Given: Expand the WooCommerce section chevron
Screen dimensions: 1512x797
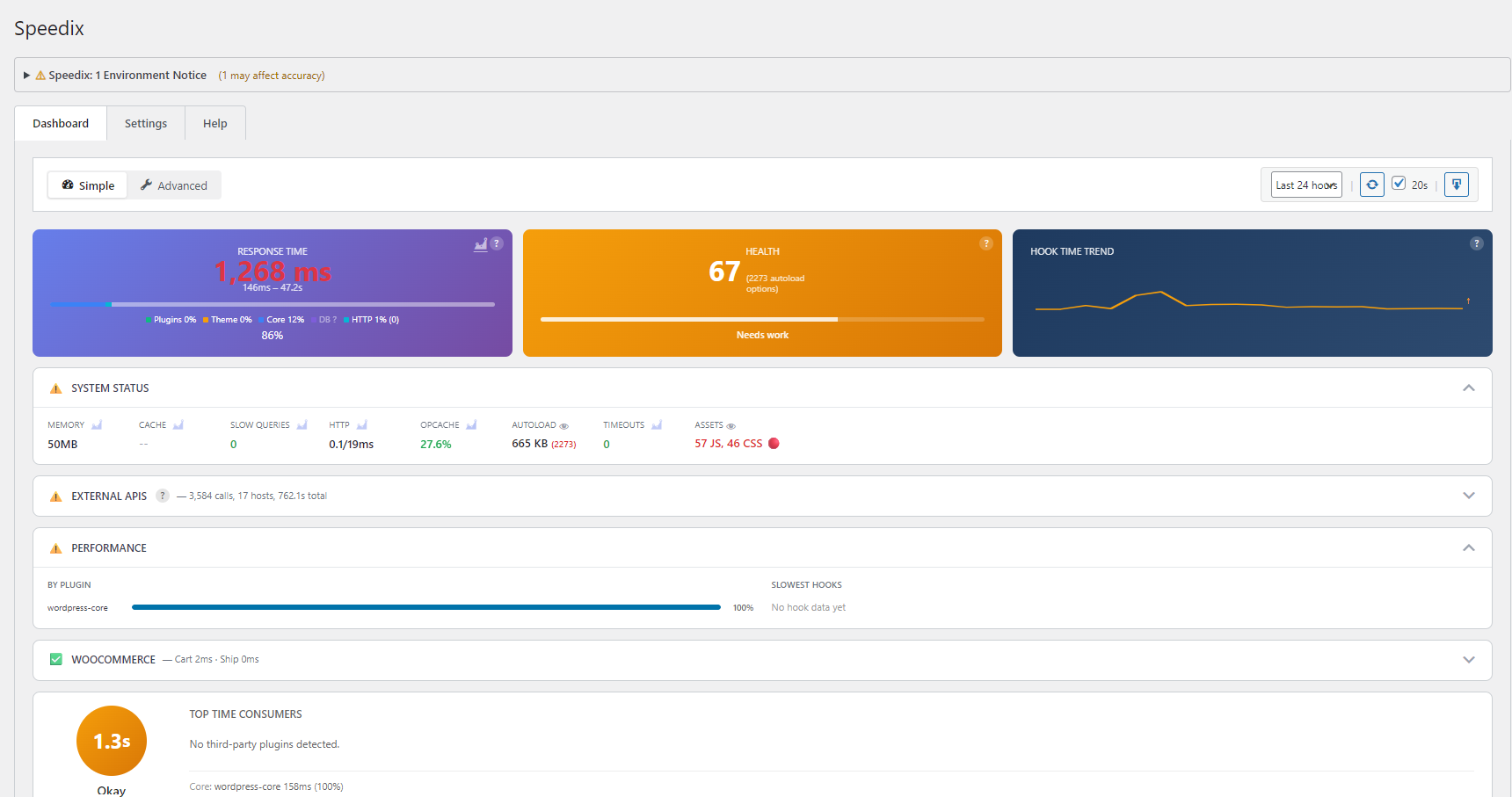Looking at the screenshot, I should coord(1468,659).
